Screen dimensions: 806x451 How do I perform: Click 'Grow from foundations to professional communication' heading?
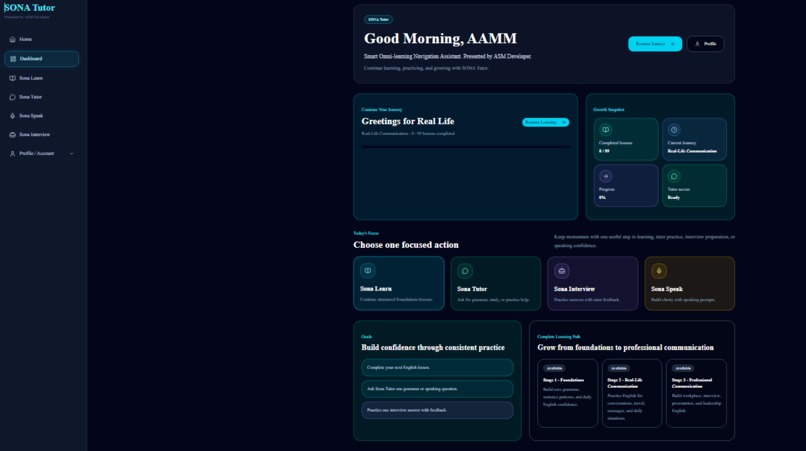point(625,348)
